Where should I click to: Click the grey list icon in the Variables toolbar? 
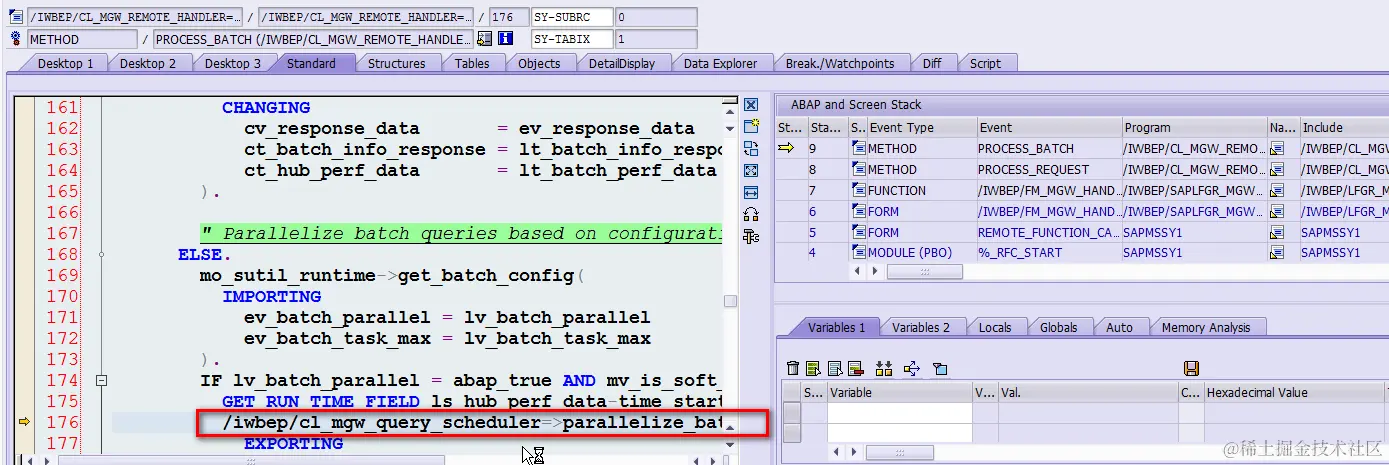(x=833, y=368)
